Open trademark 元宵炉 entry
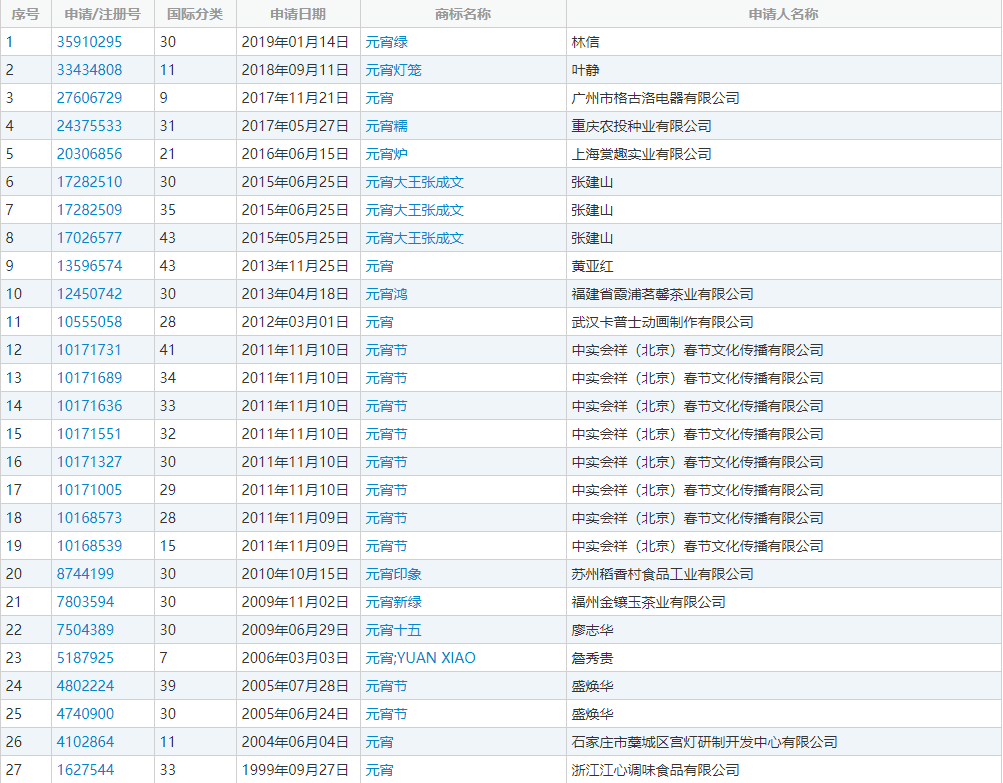 tap(386, 154)
